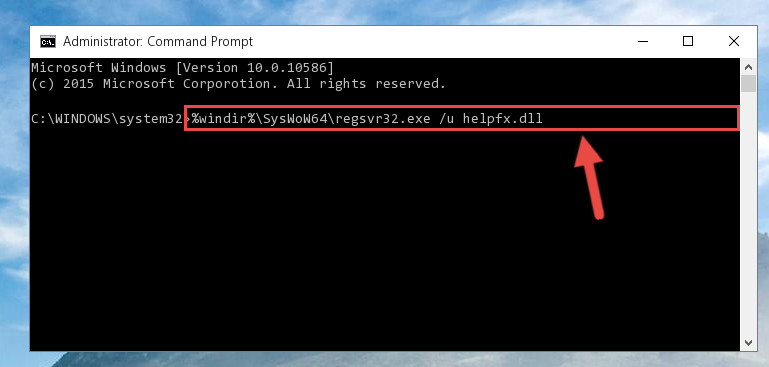
Task: Click the title text Administrator: Command Prompt
Action: 158,42
